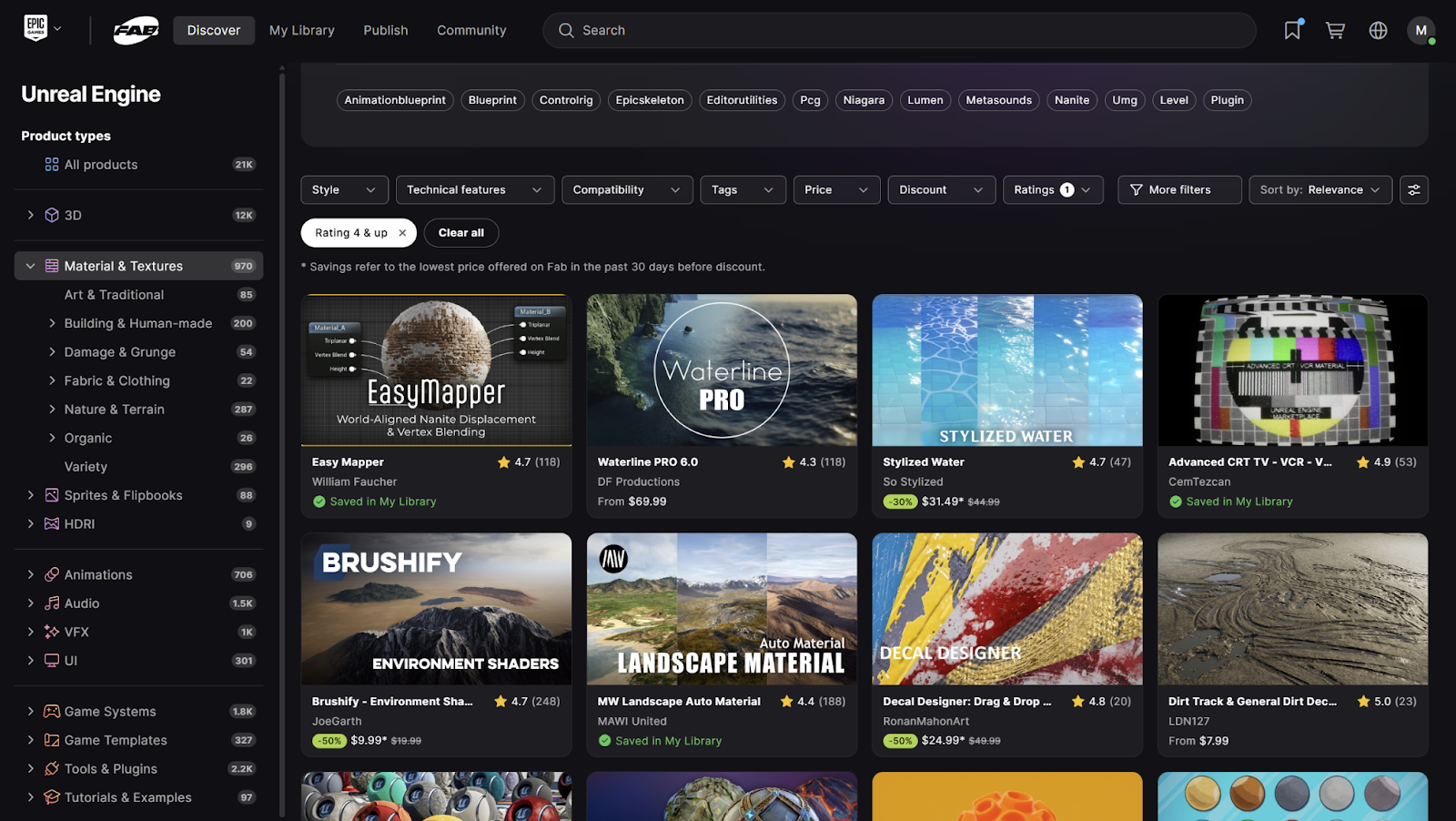Click the Clear all button

point(461,233)
